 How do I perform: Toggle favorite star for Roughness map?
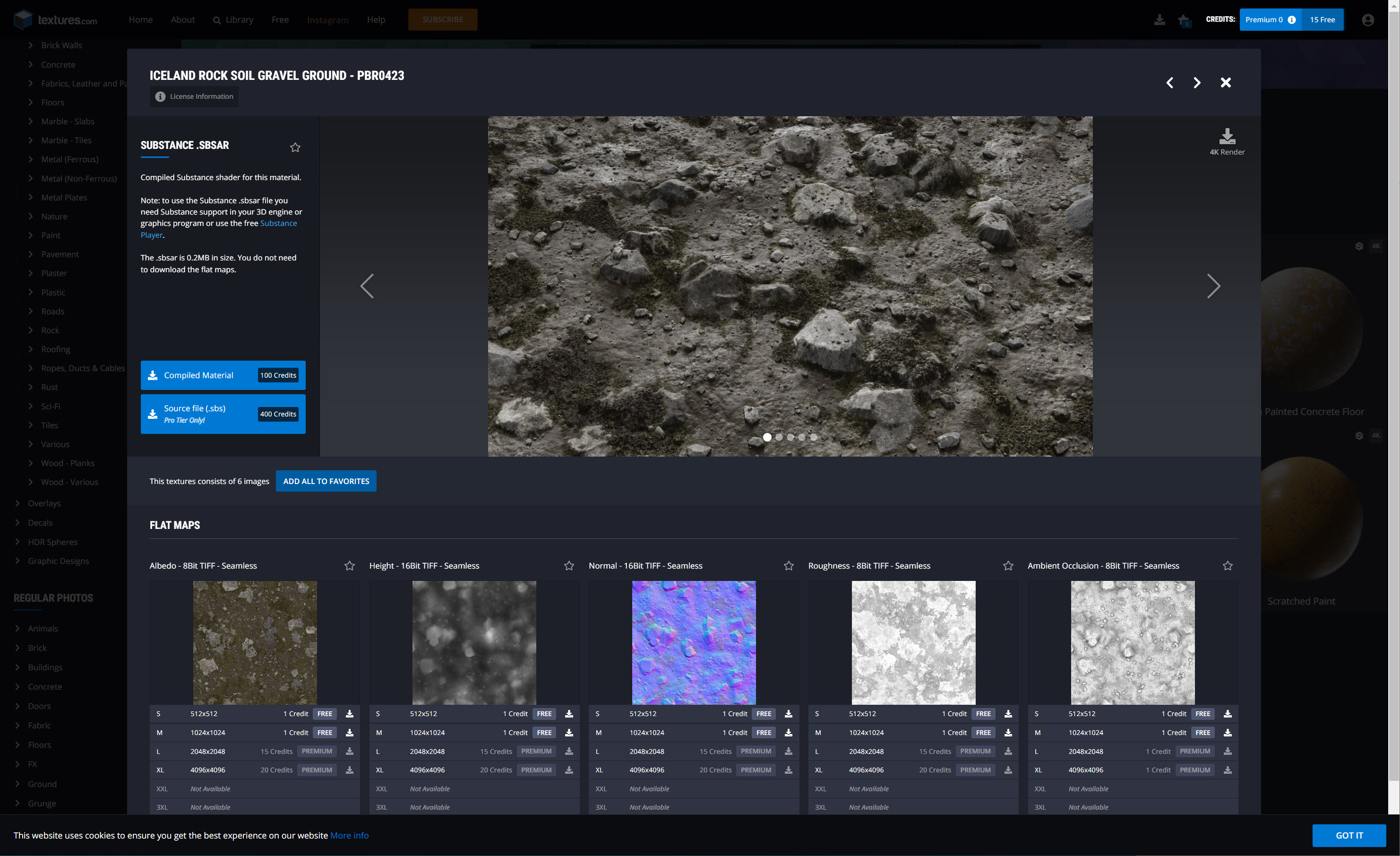click(1007, 566)
